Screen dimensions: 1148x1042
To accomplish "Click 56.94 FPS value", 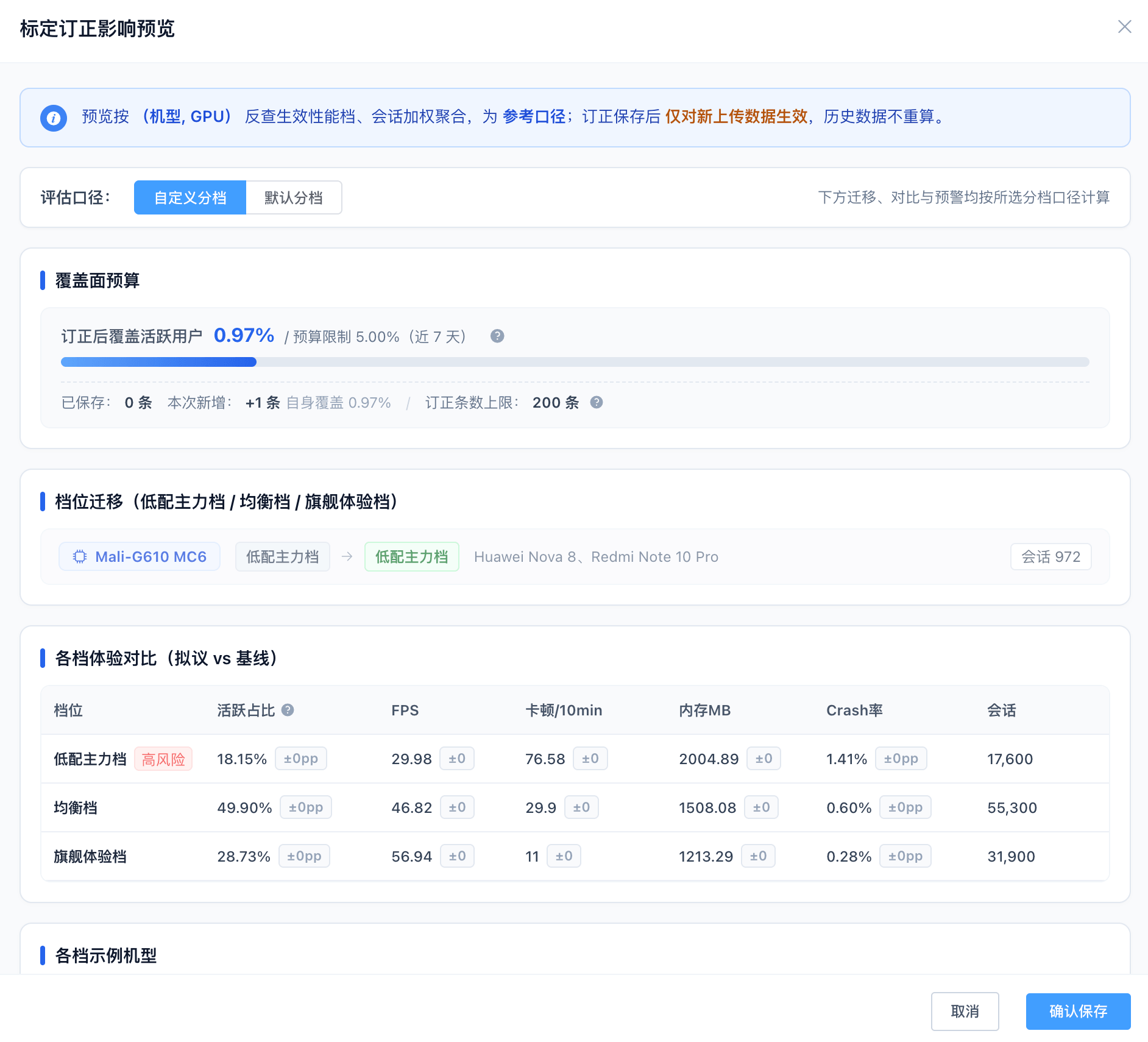I will [411, 857].
